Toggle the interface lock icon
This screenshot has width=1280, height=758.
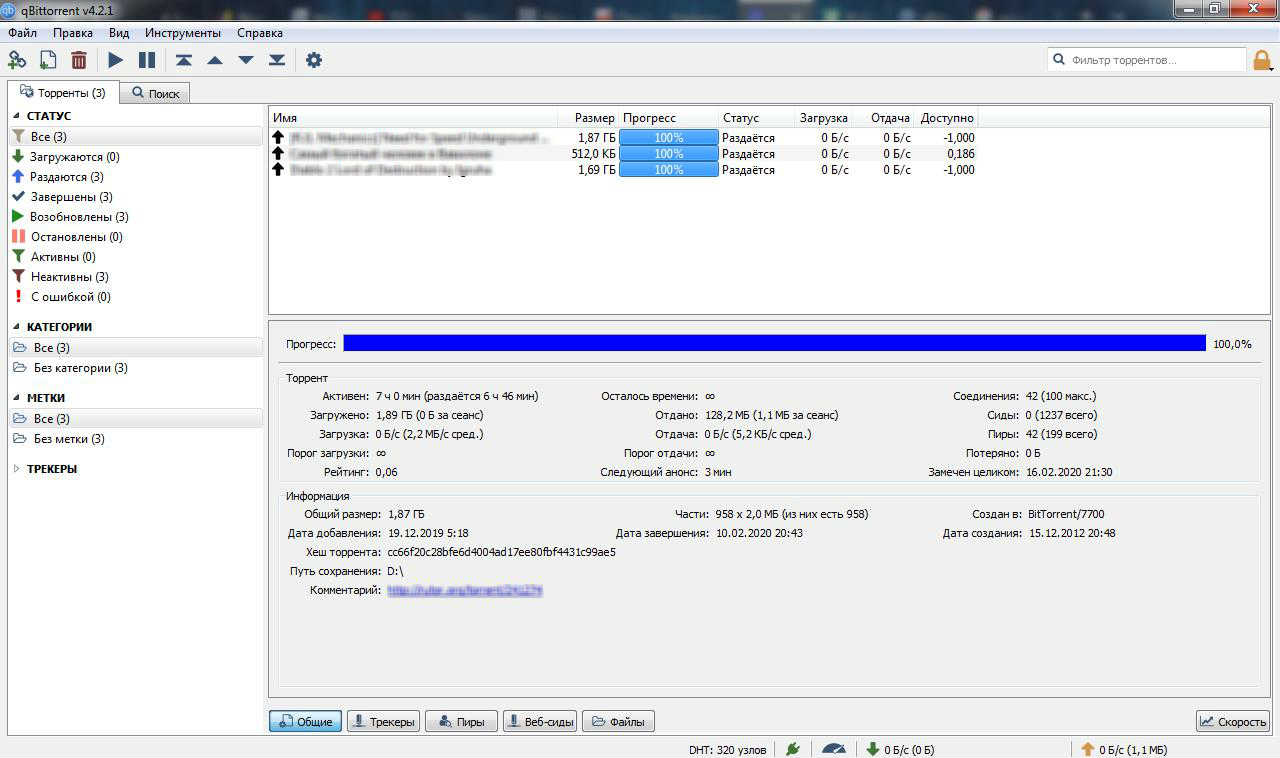click(1261, 60)
